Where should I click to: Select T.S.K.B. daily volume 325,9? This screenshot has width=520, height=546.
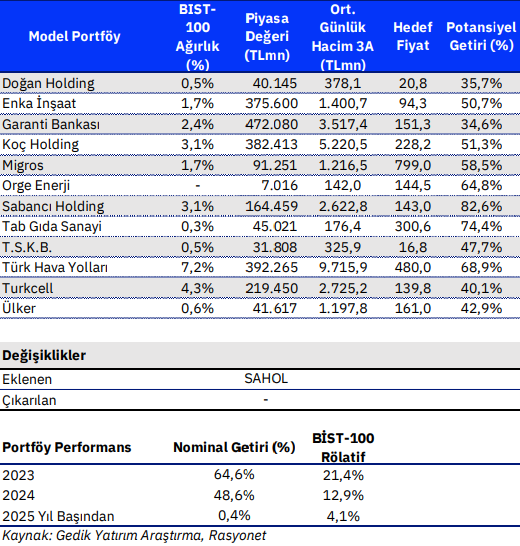tap(343, 248)
